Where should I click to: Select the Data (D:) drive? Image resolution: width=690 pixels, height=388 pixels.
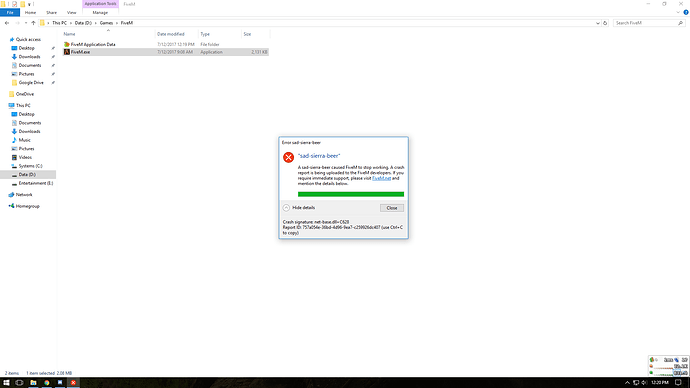27,175
